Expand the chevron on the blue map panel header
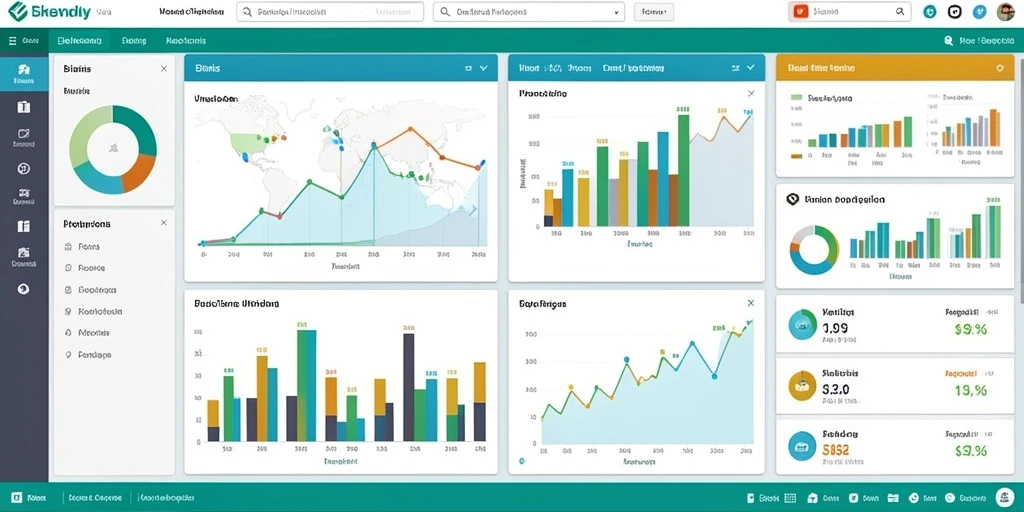 (x=483, y=67)
